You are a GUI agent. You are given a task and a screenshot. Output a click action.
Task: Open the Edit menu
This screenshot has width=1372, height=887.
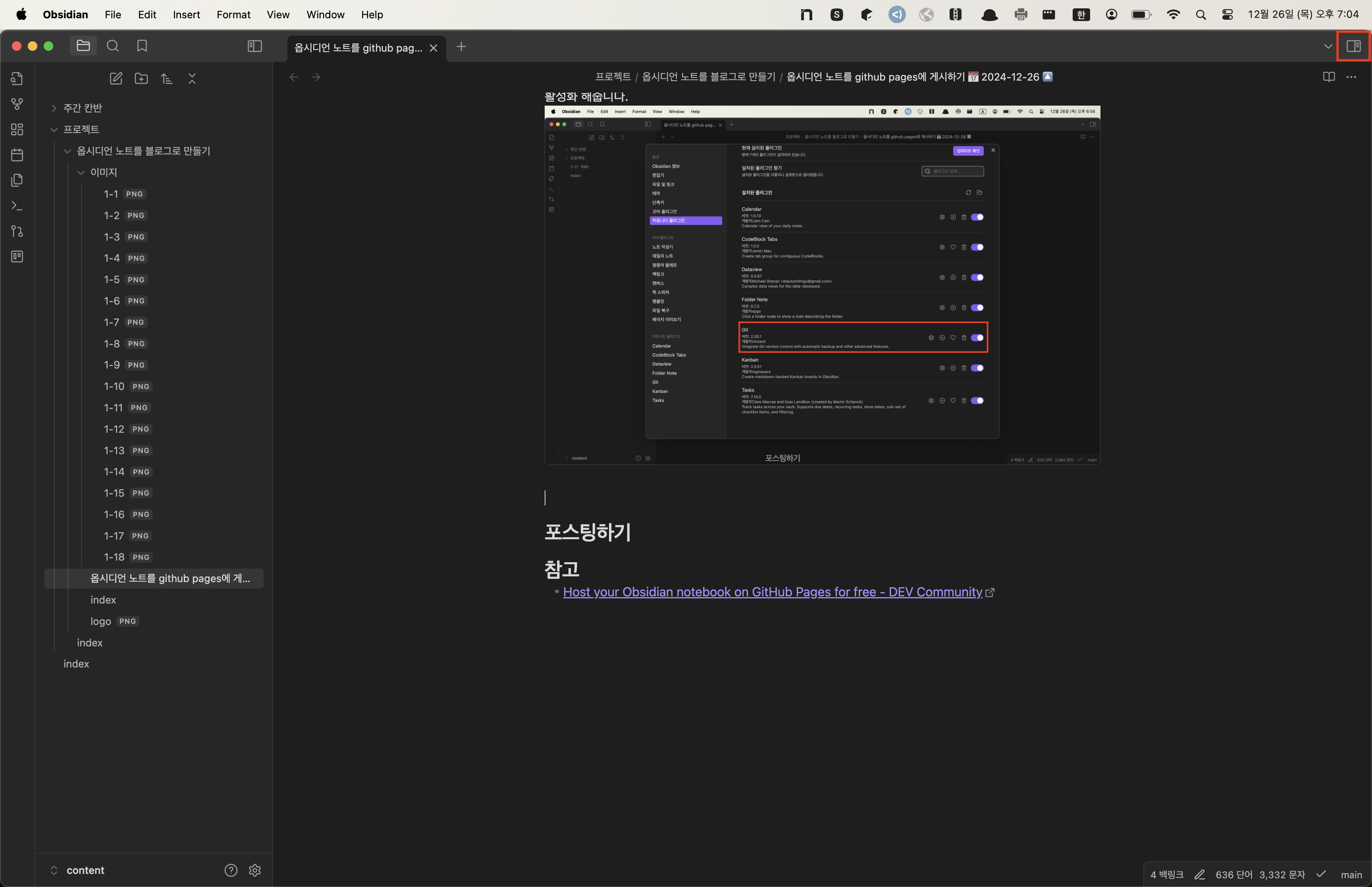tap(147, 14)
